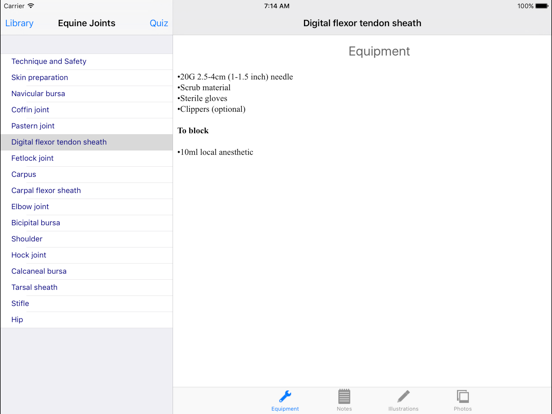
Task: Tap the 7:14 AM clock
Action: click(277, 6)
